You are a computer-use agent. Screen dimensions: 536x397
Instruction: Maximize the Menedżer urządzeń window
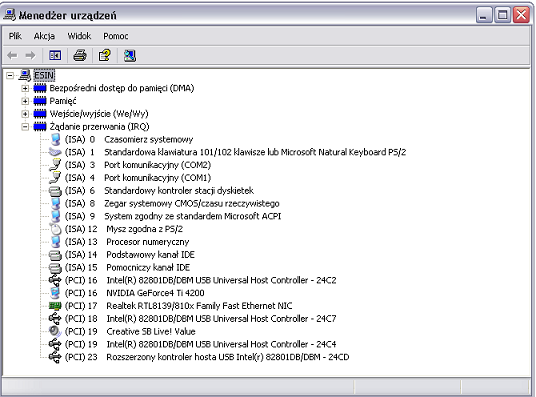tap(502, 15)
